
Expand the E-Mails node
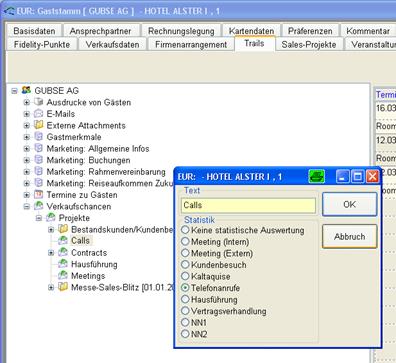pos(27,114)
